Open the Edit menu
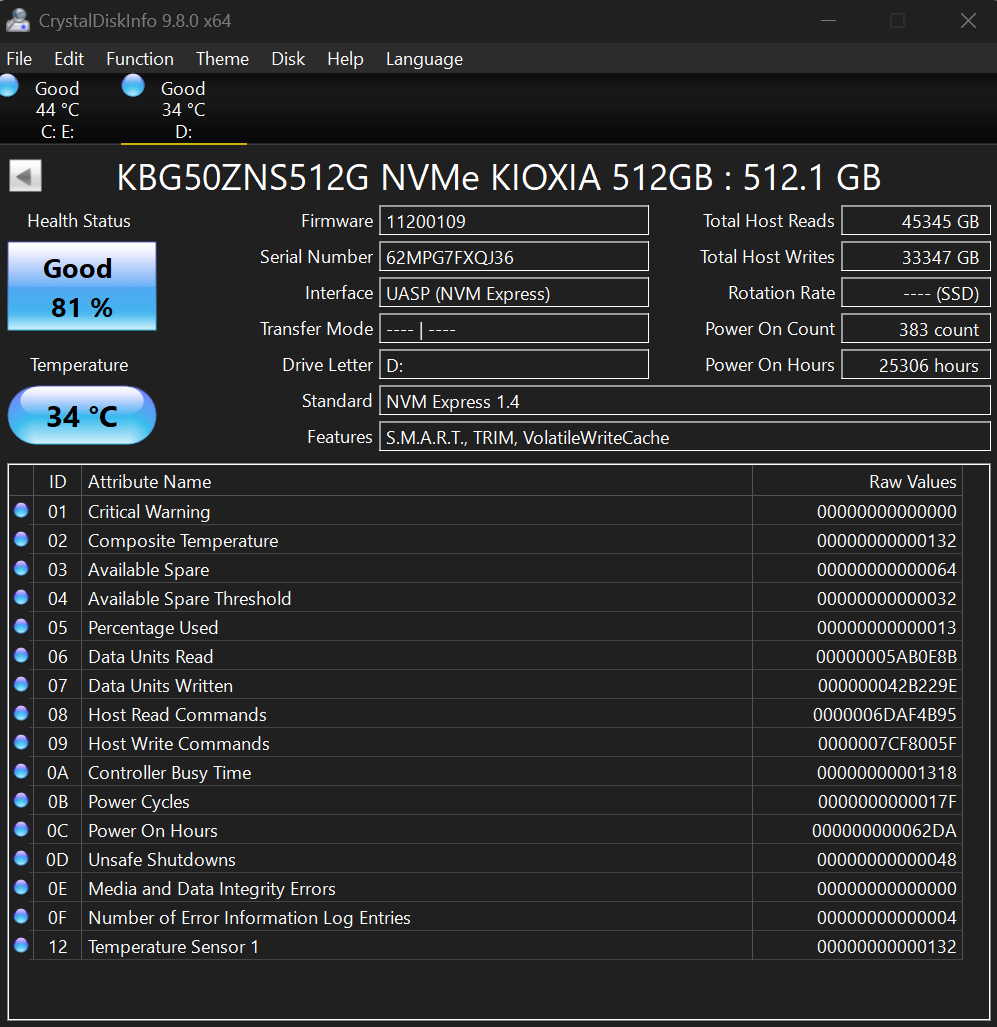 pyautogui.click(x=69, y=59)
